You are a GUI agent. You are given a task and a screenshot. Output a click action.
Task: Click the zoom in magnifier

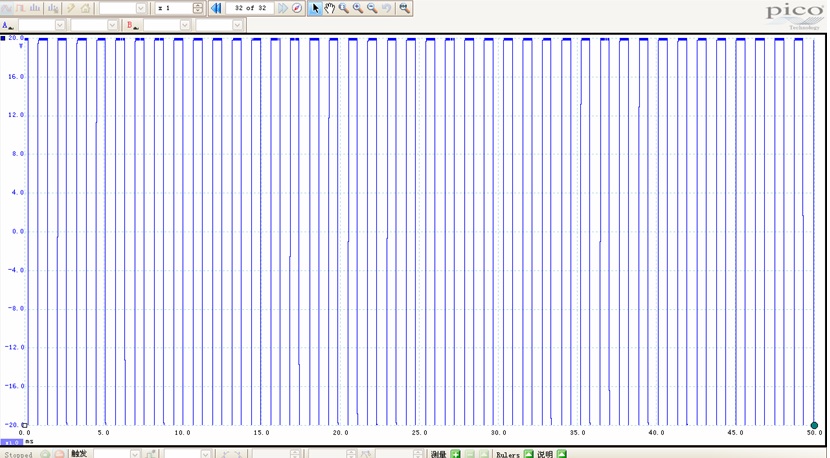pyautogui.click(x=358, y=8)
